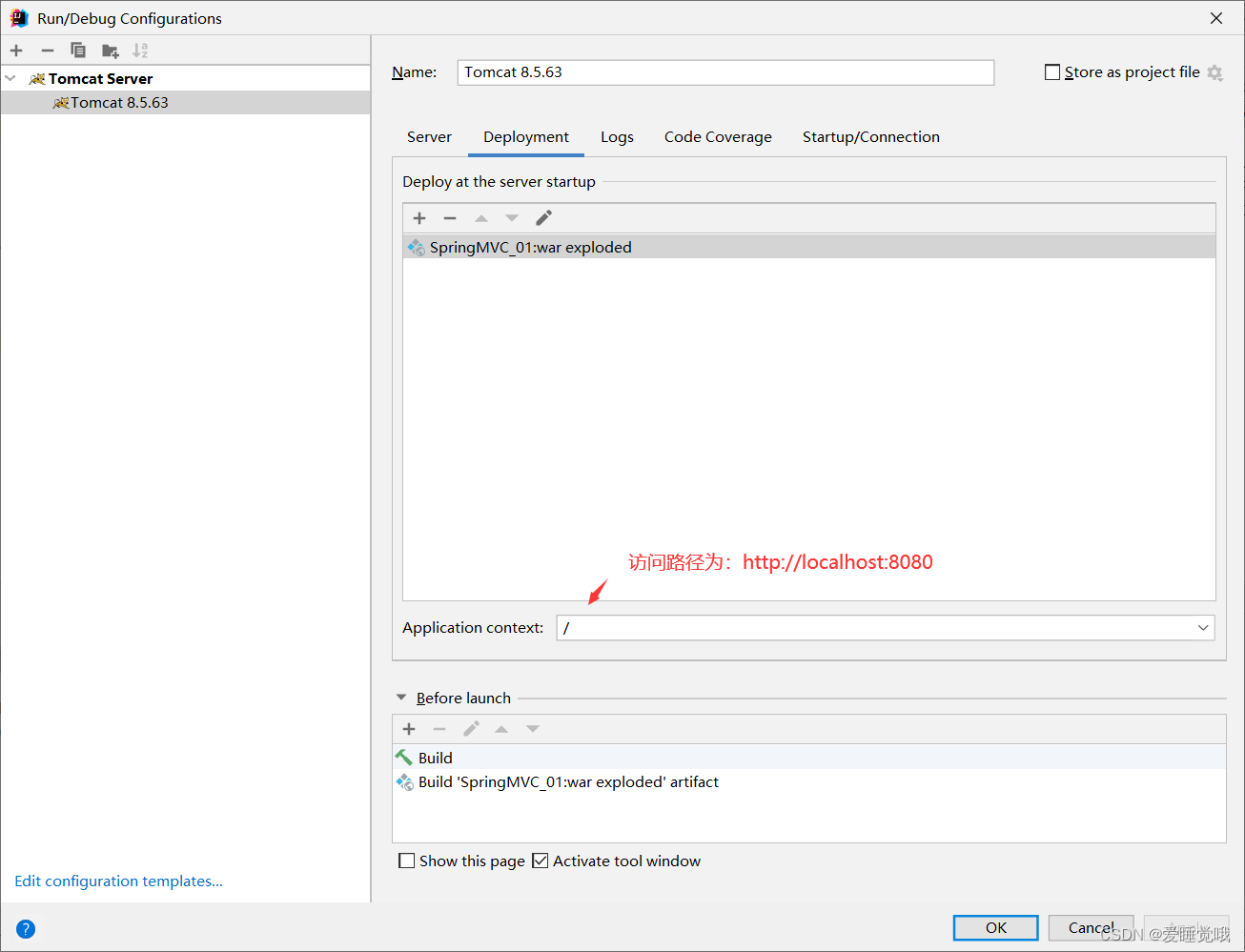Open help with question mark icon
The image size is (1245, 952).
coord(26,929)
